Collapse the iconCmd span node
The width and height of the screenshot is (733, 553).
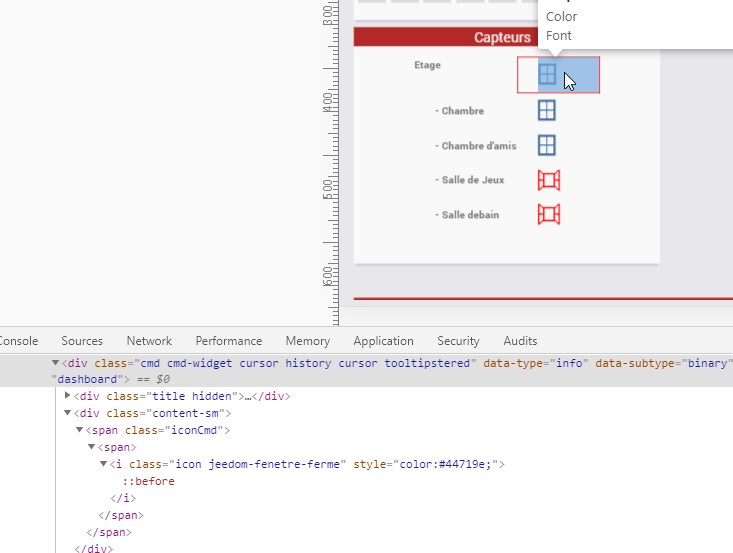[x=79, y=430]
